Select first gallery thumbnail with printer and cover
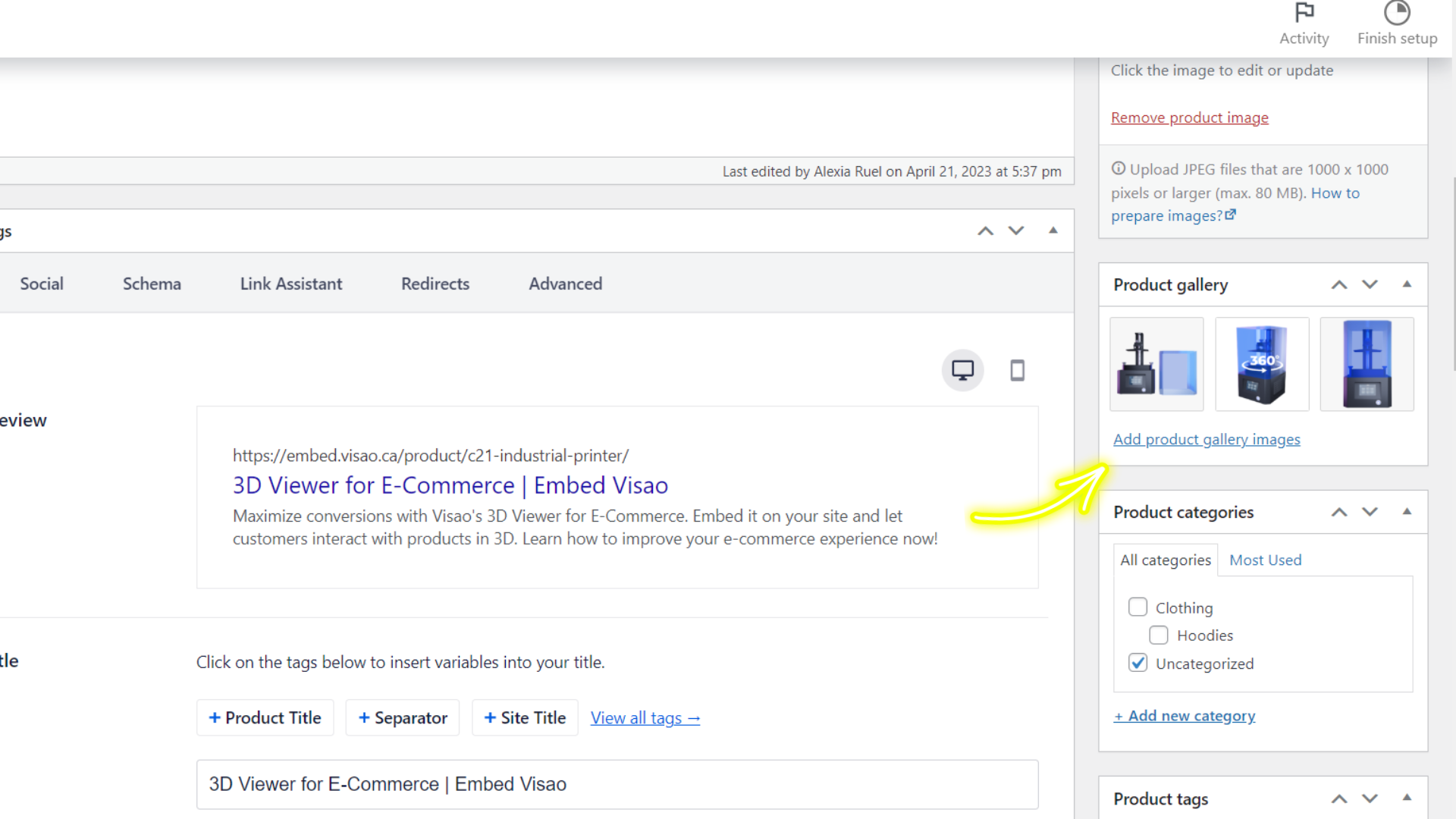Screen dimensions: 1456x819 coord(1156,364)
